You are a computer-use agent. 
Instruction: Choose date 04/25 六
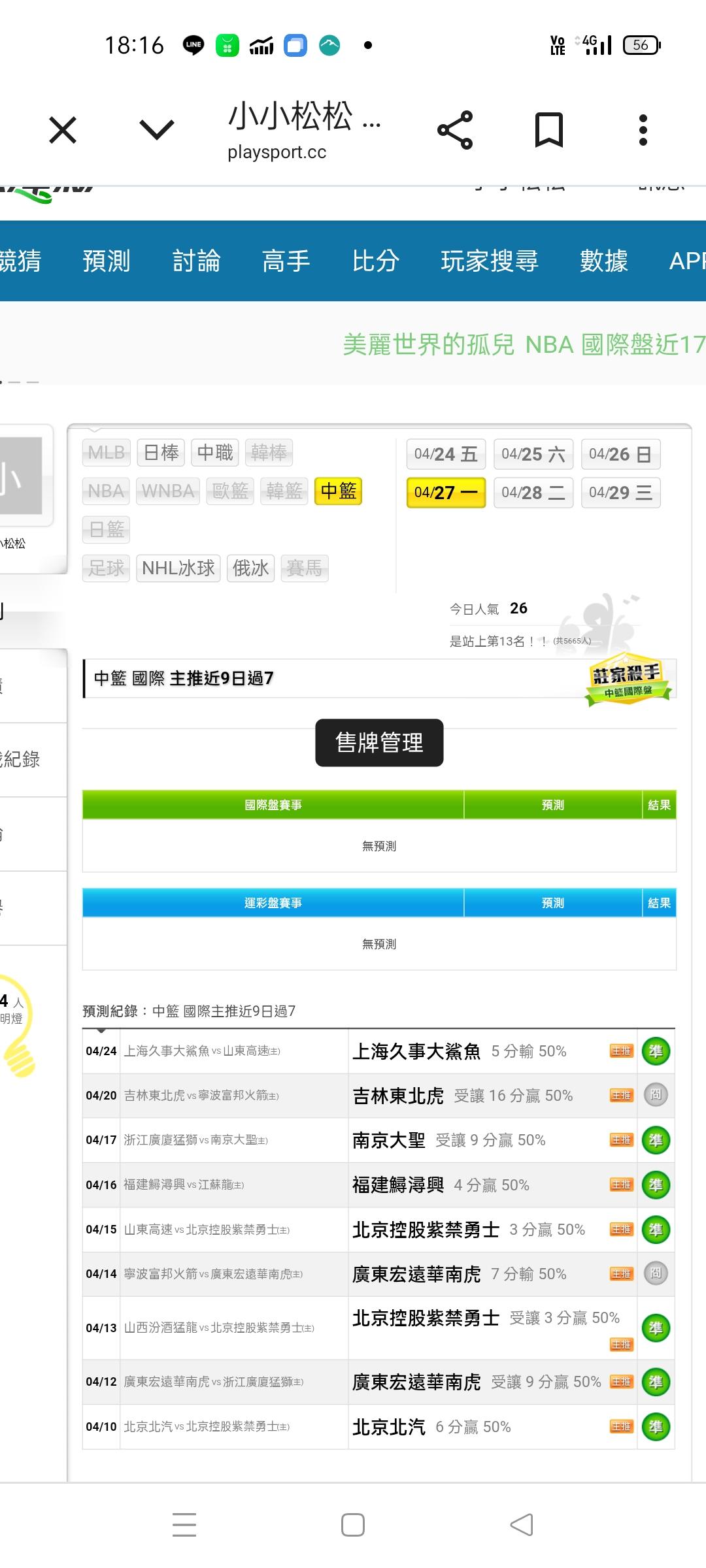[533, 454]
